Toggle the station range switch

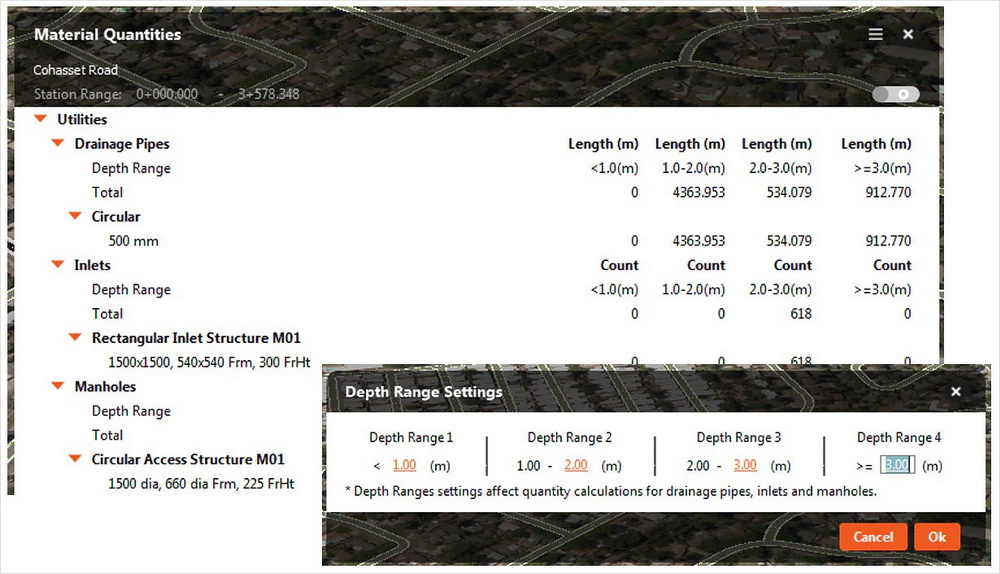[x=895, y=94]
